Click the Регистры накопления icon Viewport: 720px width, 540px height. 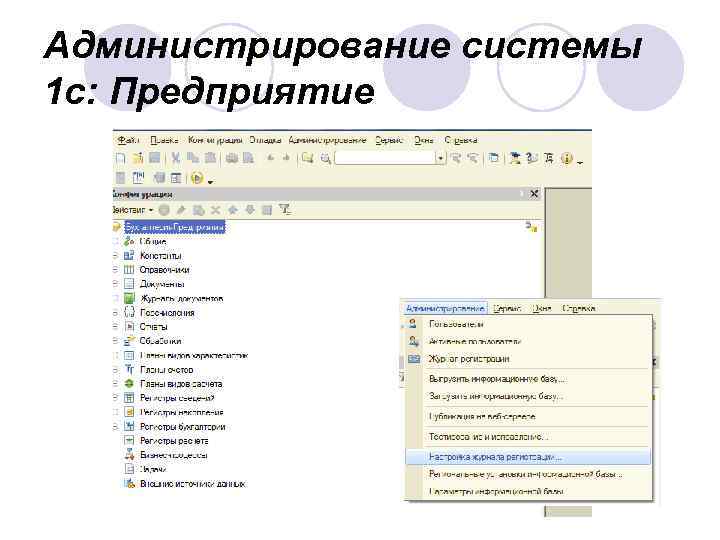[x=129, y=412]
